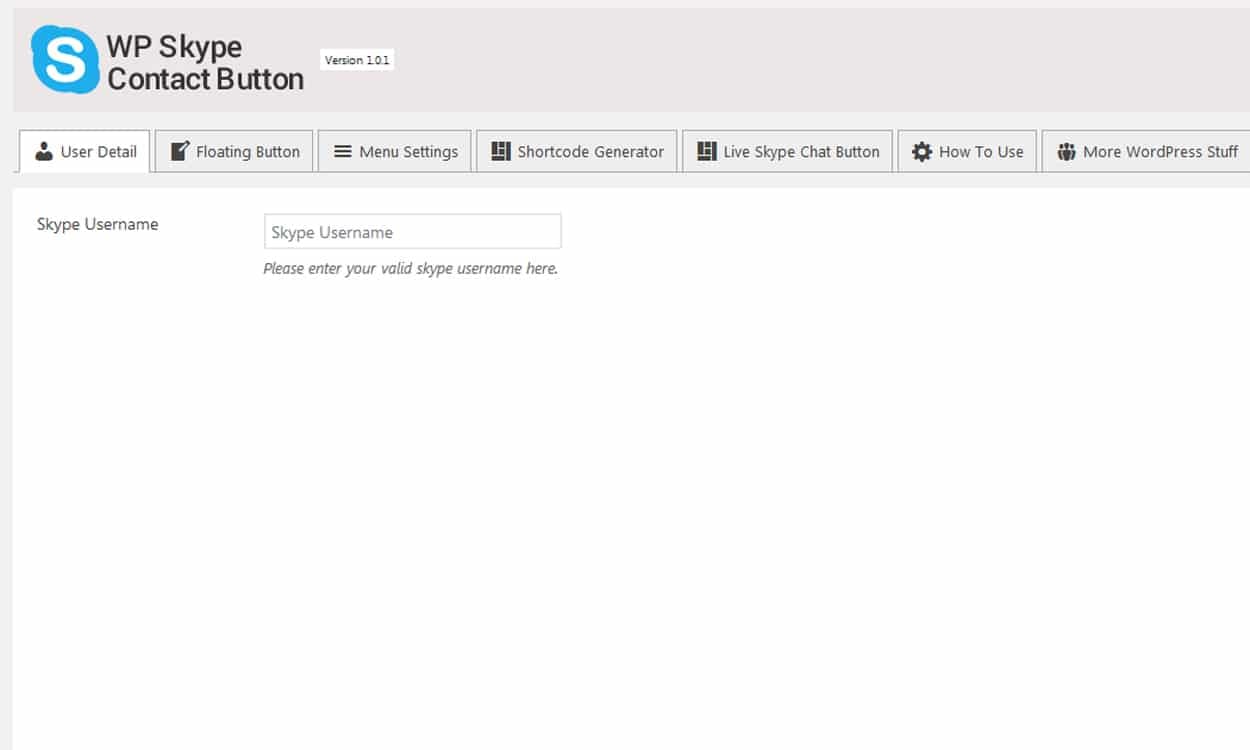The height and width of the screenshot is (750, 1250).
Task: Click the 'Please enter your valid skype username' hint
Action: pos(410,269)
